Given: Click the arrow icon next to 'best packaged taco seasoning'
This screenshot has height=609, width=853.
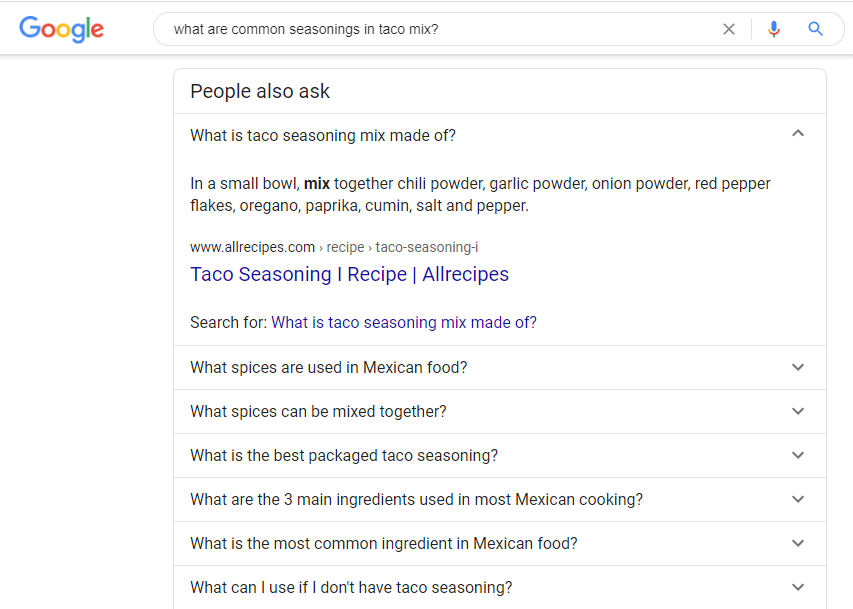Looking at the screenshot, I should click(797, 455).
